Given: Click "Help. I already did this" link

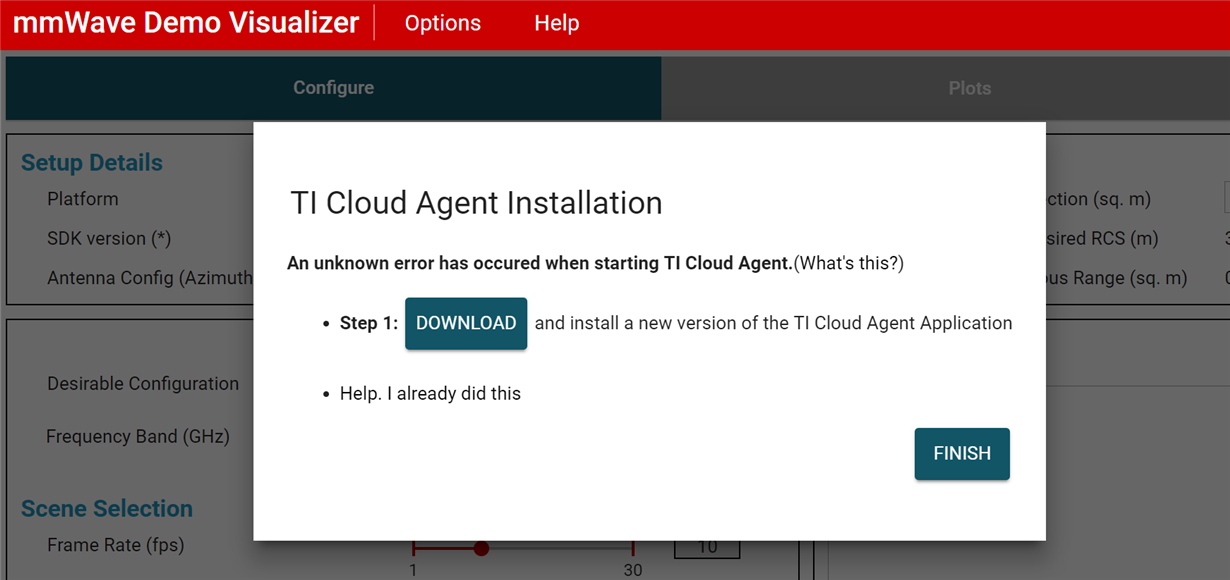Looking at the screenshot, I should click(430, 393).
